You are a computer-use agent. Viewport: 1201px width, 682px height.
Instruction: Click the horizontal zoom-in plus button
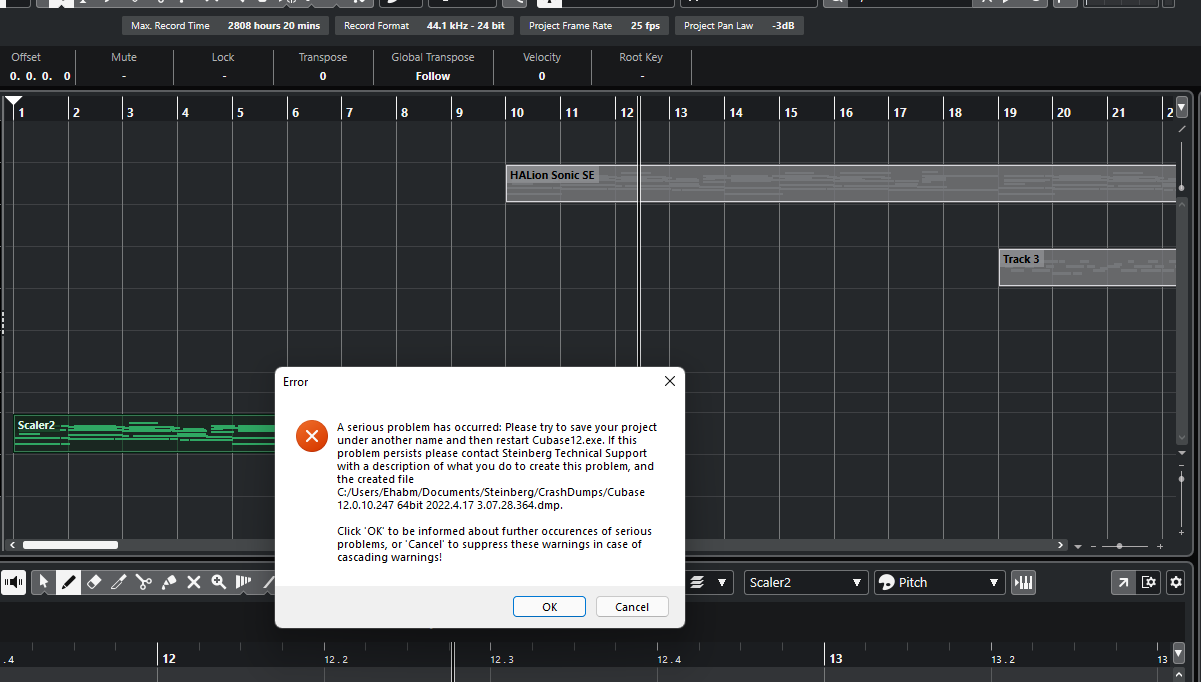pyautogui.click(x=1160, y=546)
